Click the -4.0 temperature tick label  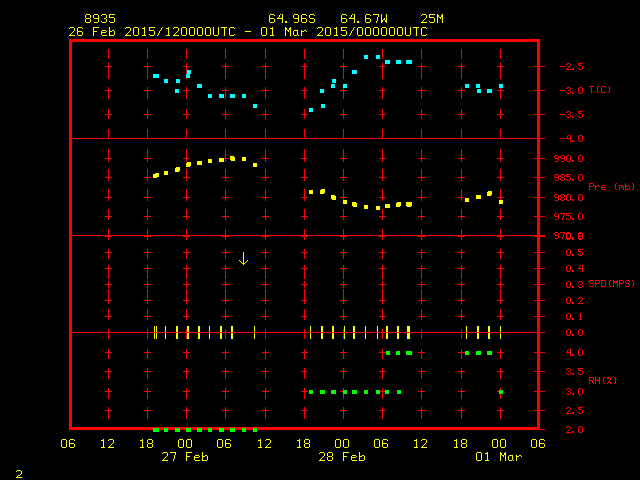coord(571,139)
